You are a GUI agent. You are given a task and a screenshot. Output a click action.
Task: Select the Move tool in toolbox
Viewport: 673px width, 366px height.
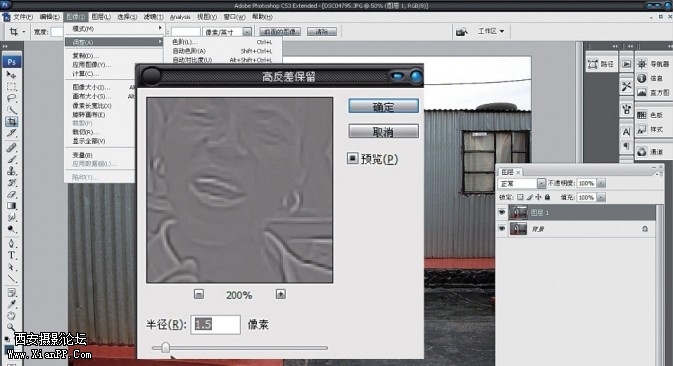tap(12, 75)
